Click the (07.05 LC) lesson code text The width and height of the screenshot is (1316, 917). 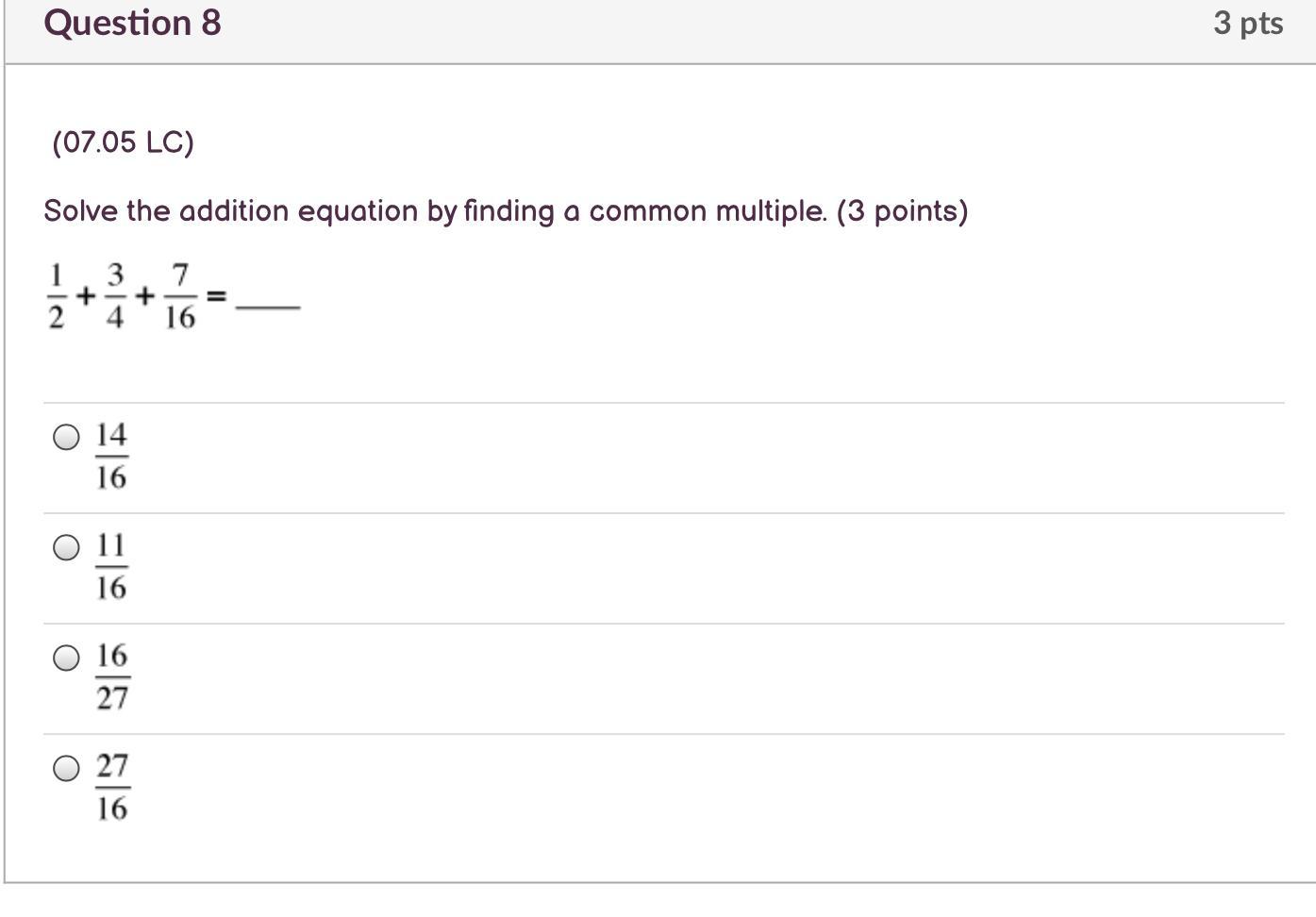[124, 142]
